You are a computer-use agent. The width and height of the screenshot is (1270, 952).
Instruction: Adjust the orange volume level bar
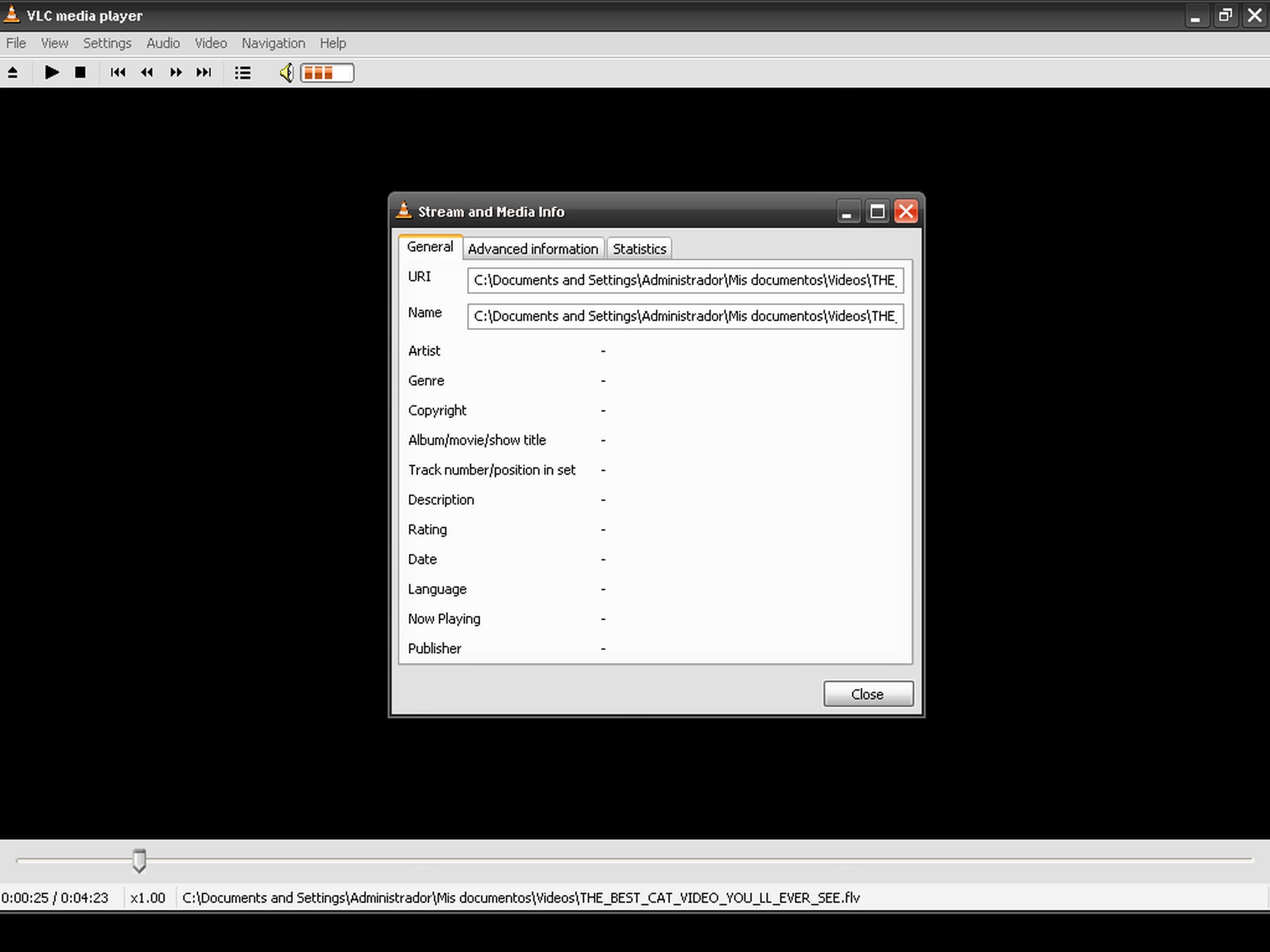pos(327,73)
